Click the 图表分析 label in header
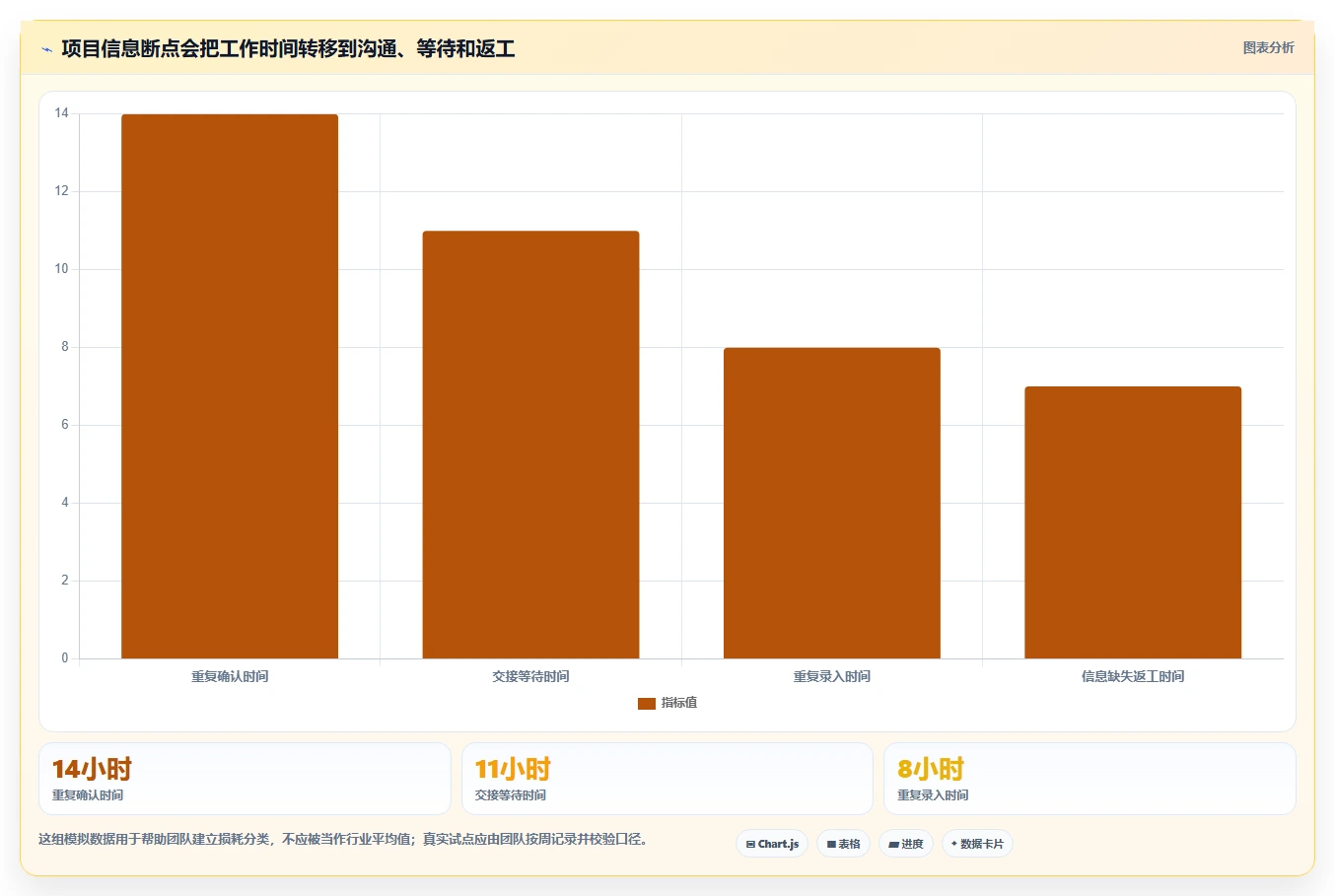Image resolution: width=1335 pixels, height=896 pixels. pos(1268,47)
